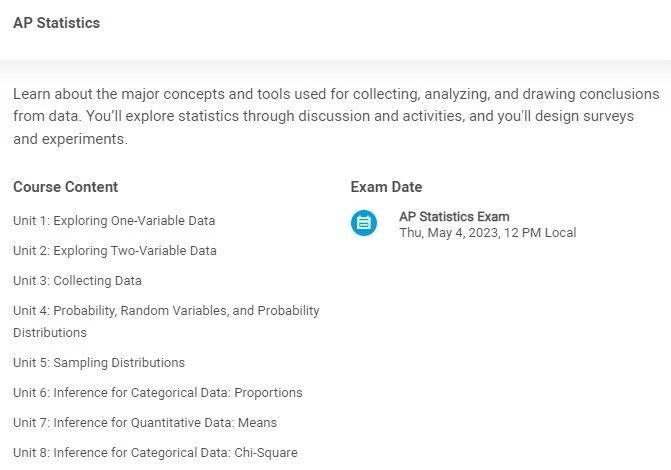Open the AP Statistics Exam entry title
671x470 pixels.
coord(454,217)
